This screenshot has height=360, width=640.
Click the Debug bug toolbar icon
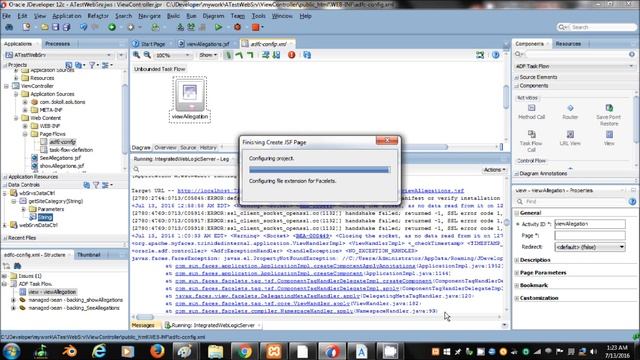[237, 27]
